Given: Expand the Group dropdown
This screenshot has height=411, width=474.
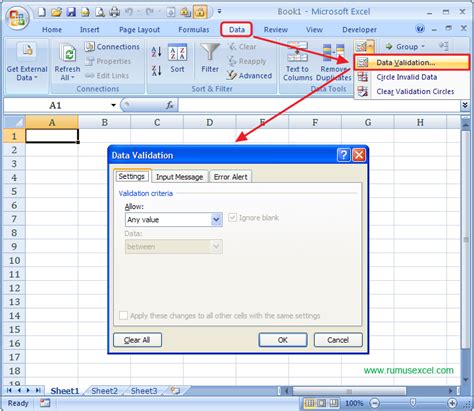Looking at the screenshot, I should (x=423, y=46).
